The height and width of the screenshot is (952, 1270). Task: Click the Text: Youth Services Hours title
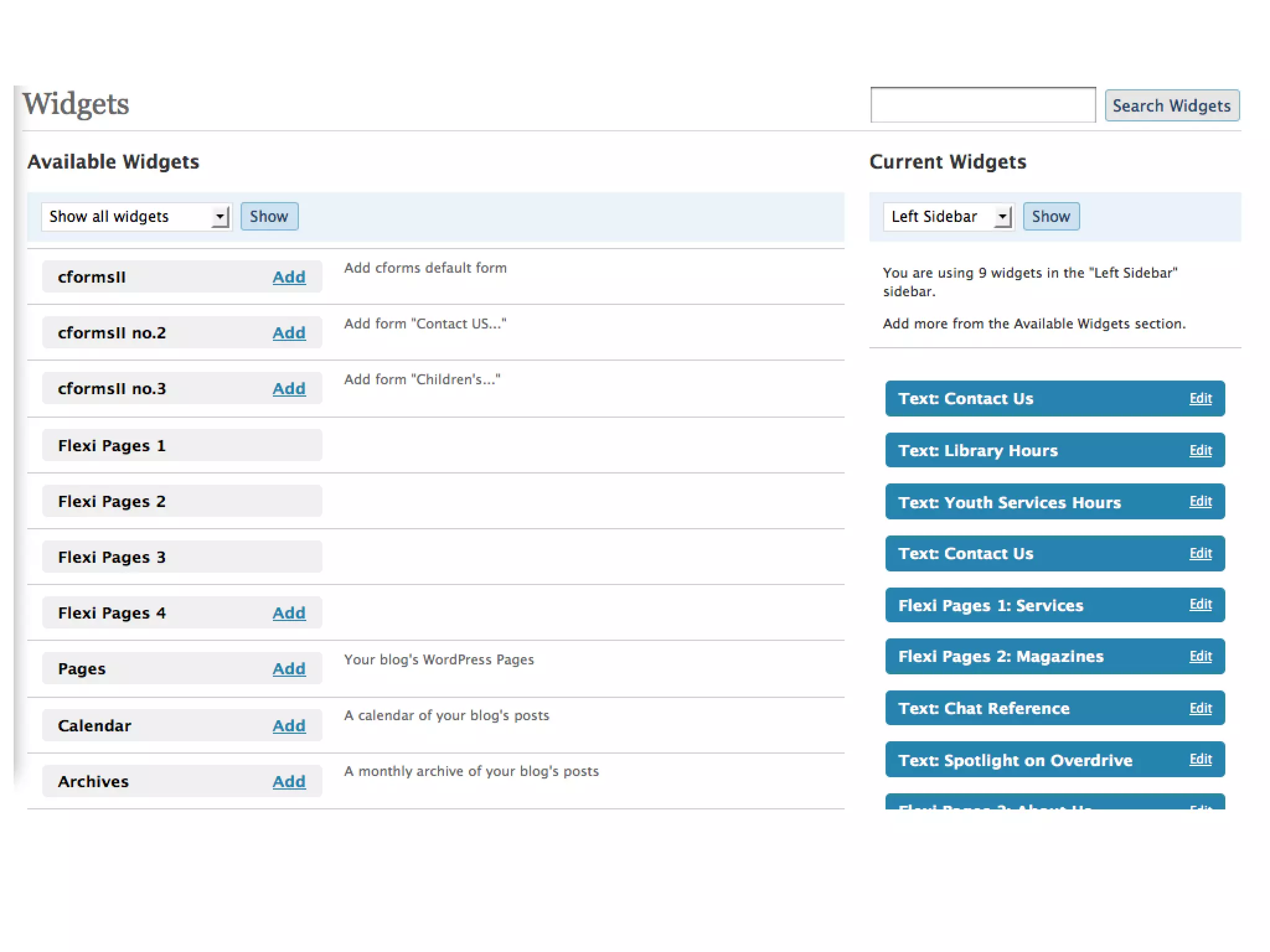(x=1010, y=503)
